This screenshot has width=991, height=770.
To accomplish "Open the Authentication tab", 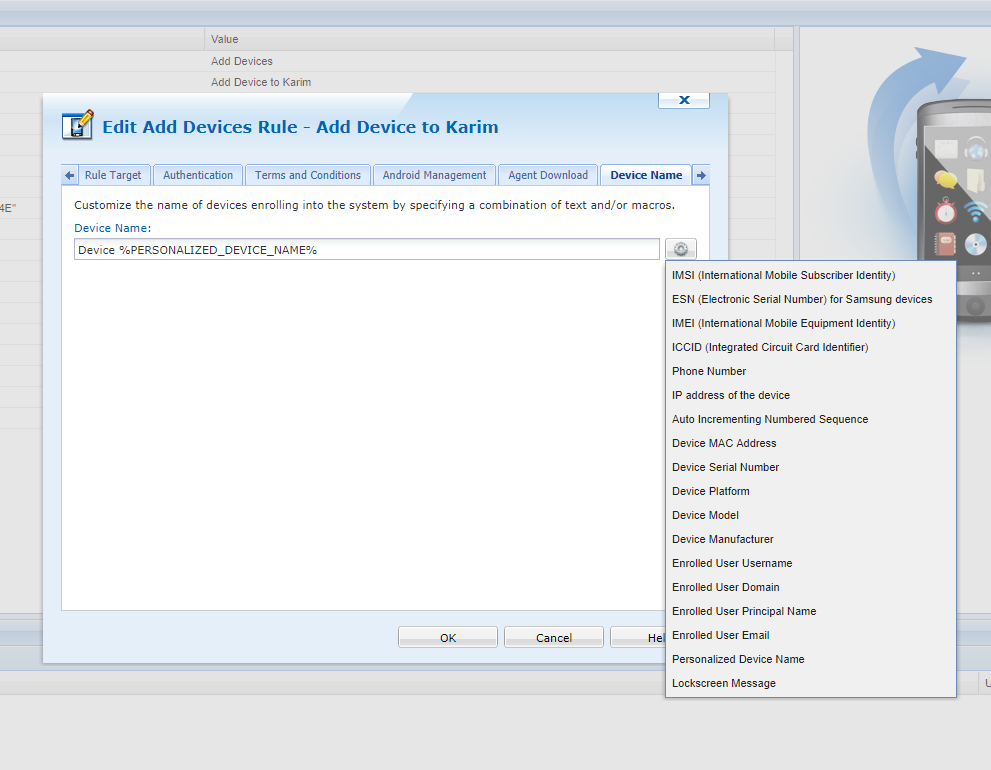I will [x=198, y=175].
